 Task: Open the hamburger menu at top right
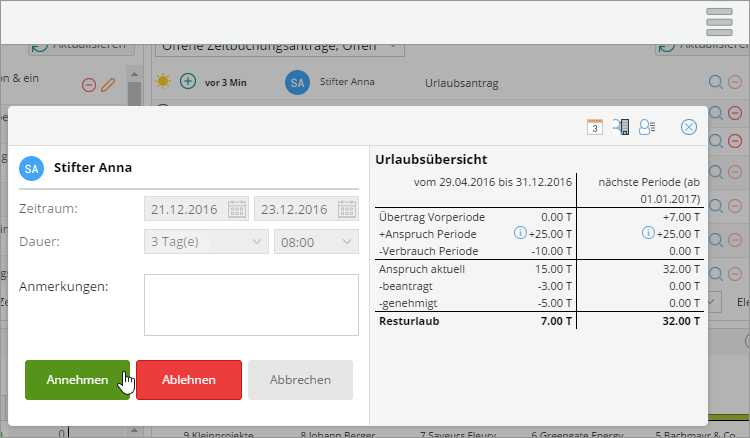coord(720,22)
